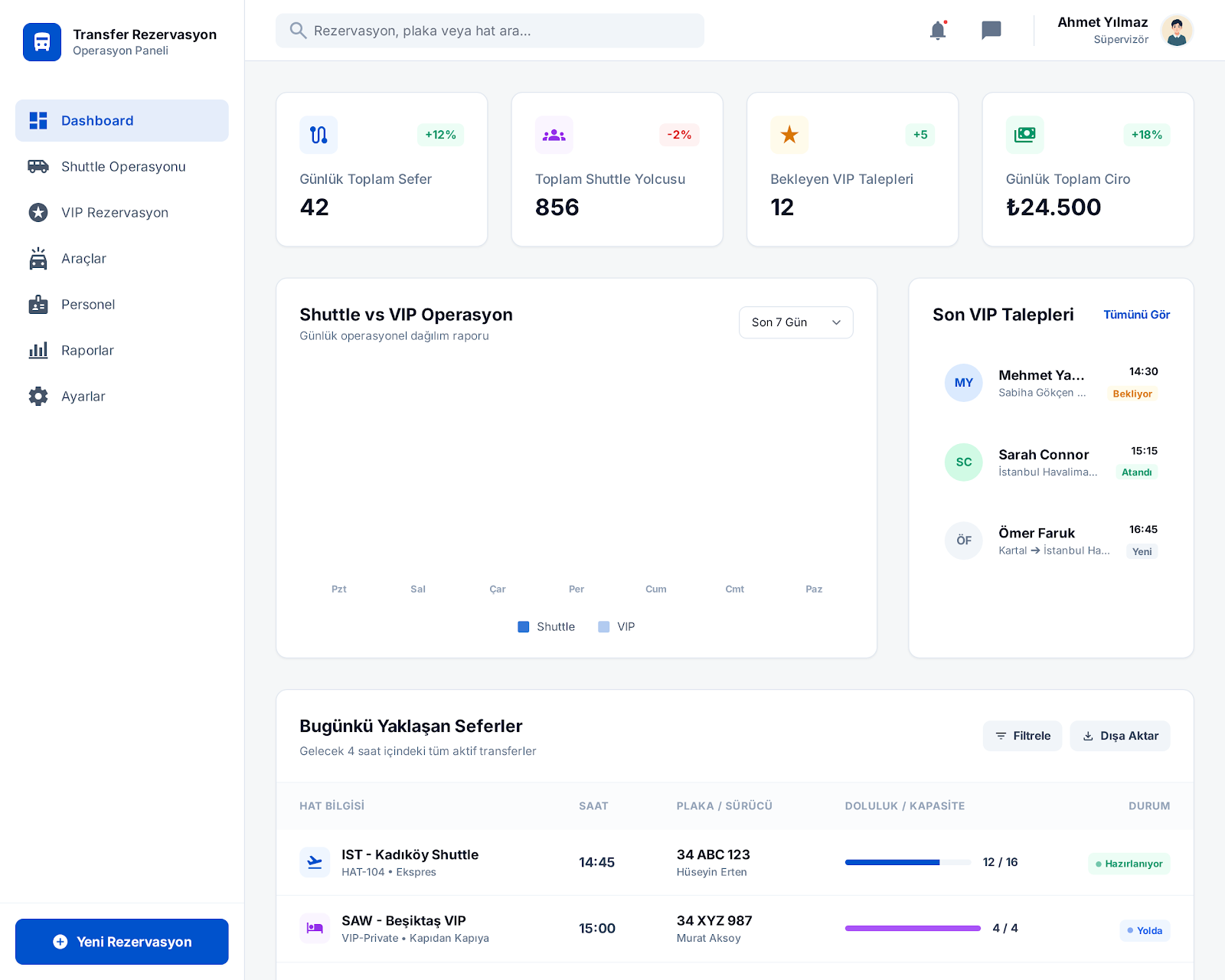Open the messages chat icon
Image resolution: width=1225 pixels, height=980 pixels.
coord(991,31)
